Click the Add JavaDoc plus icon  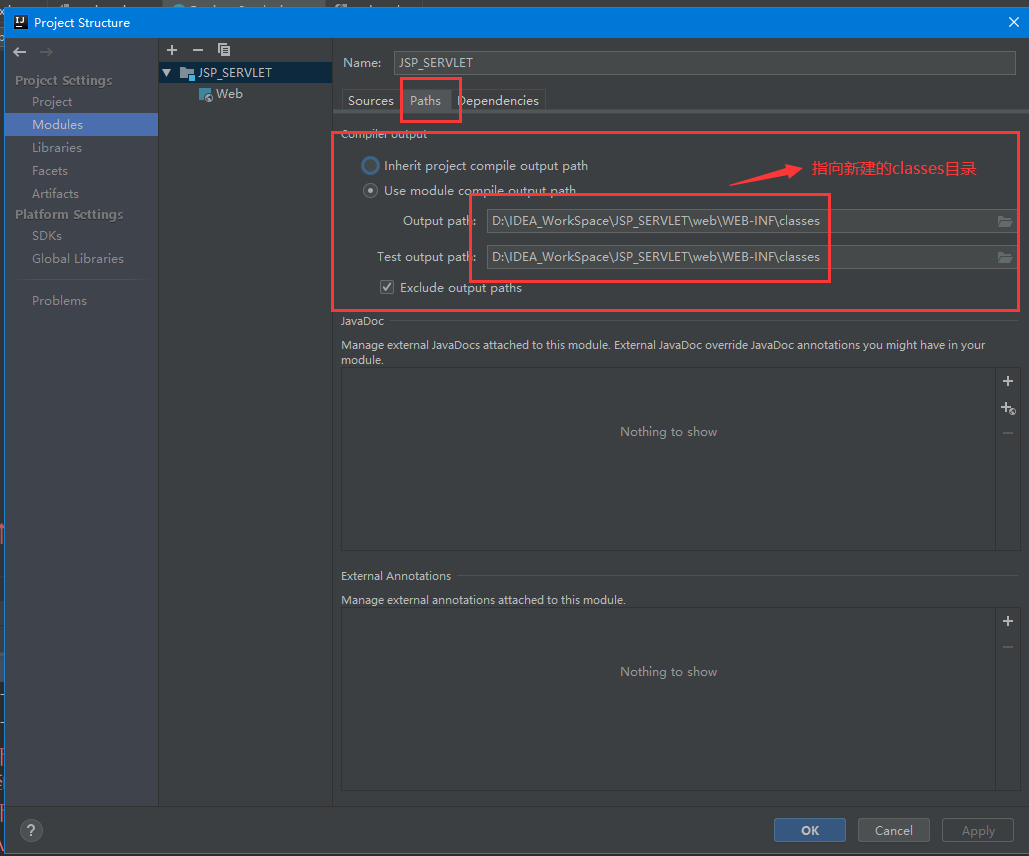click(1007, 381)
